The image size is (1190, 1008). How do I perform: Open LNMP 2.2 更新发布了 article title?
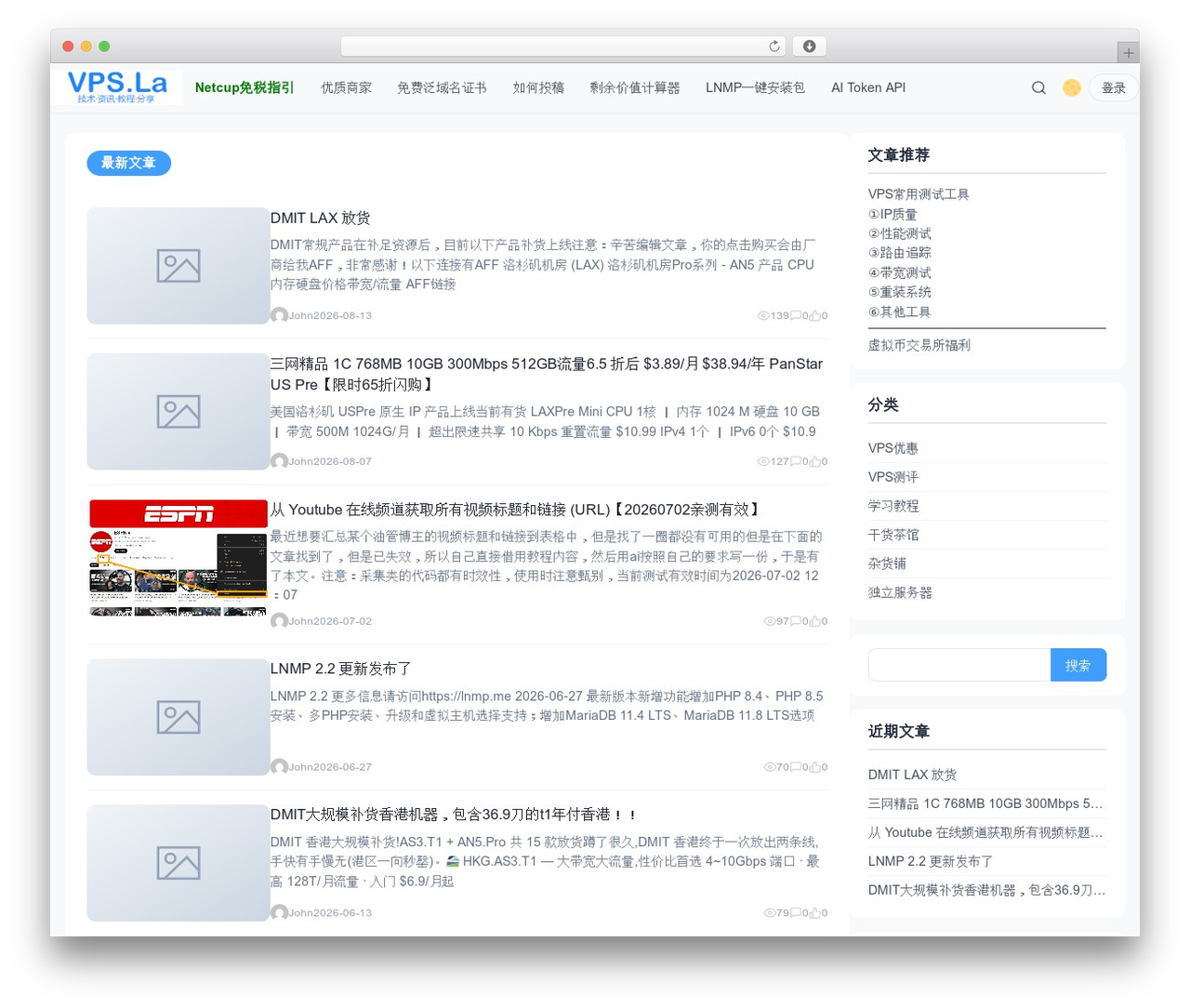[x=340, y=669]
